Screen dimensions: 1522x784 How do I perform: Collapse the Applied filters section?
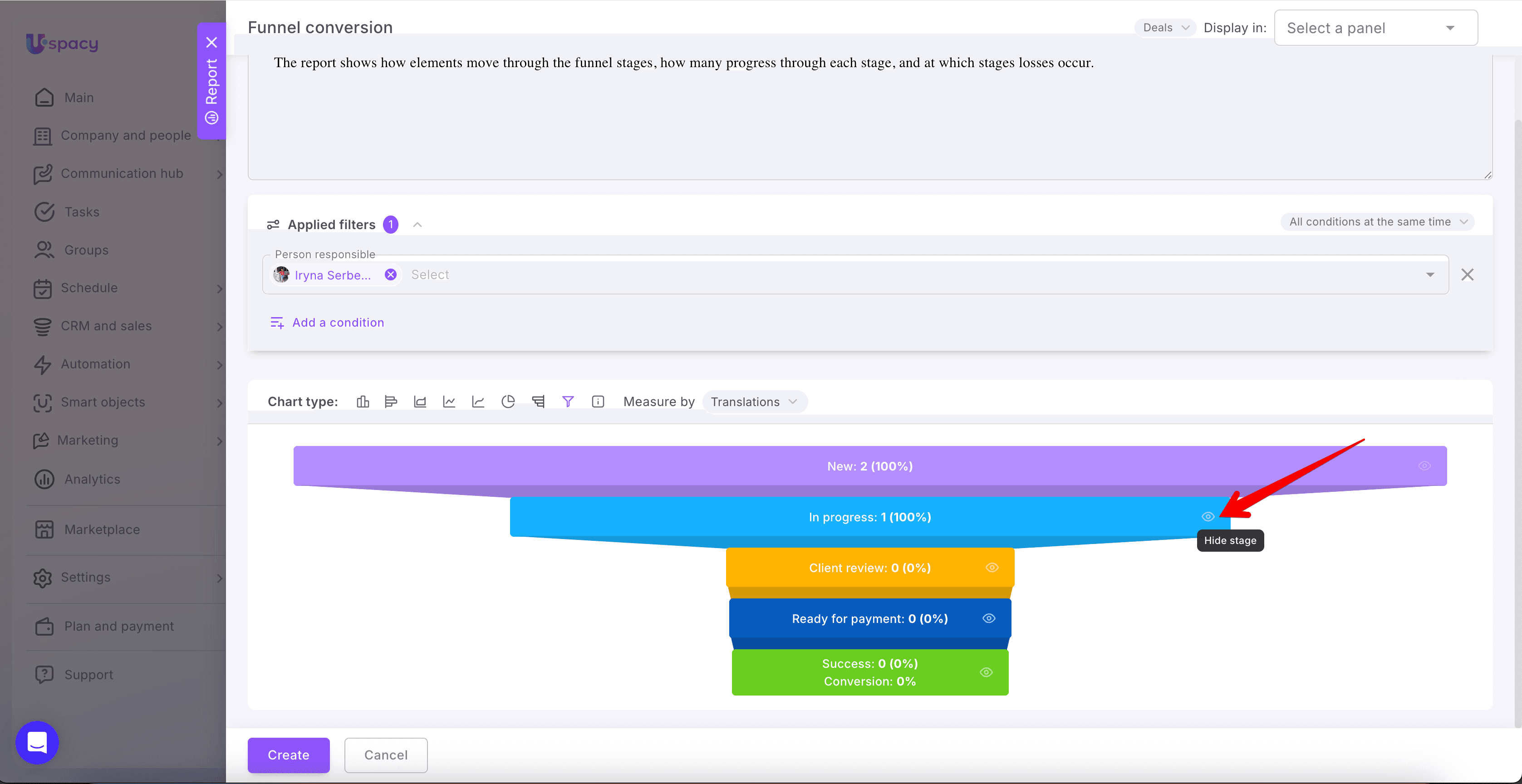pyautogui.click(x=417, y=225)
